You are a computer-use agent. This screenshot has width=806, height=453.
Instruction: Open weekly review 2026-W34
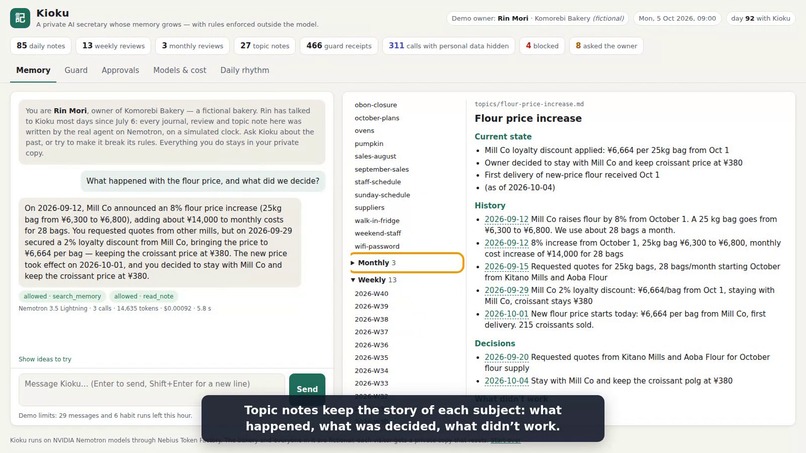click(371, 370)
